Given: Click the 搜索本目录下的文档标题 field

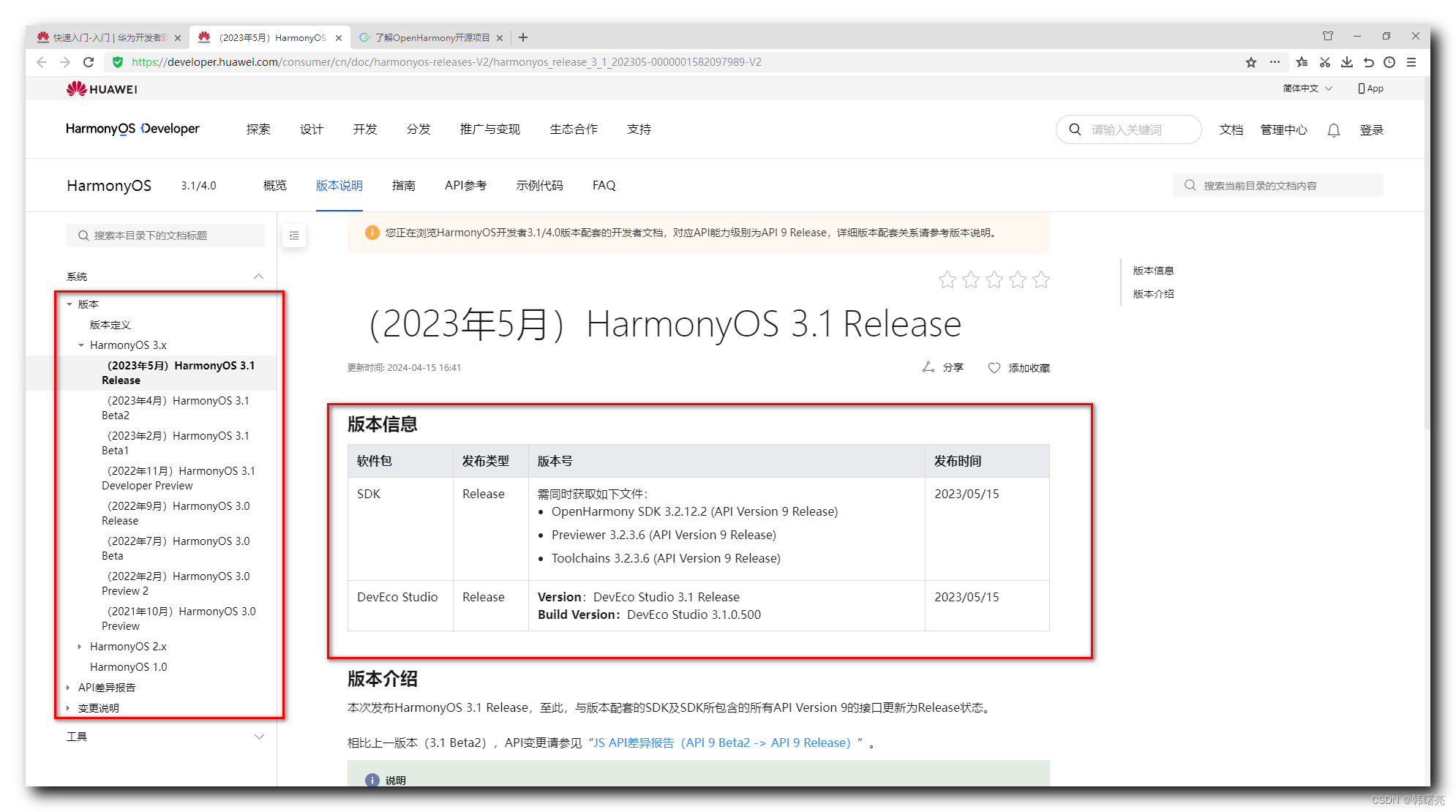Looking at the screenshot, I should (165, 236).
